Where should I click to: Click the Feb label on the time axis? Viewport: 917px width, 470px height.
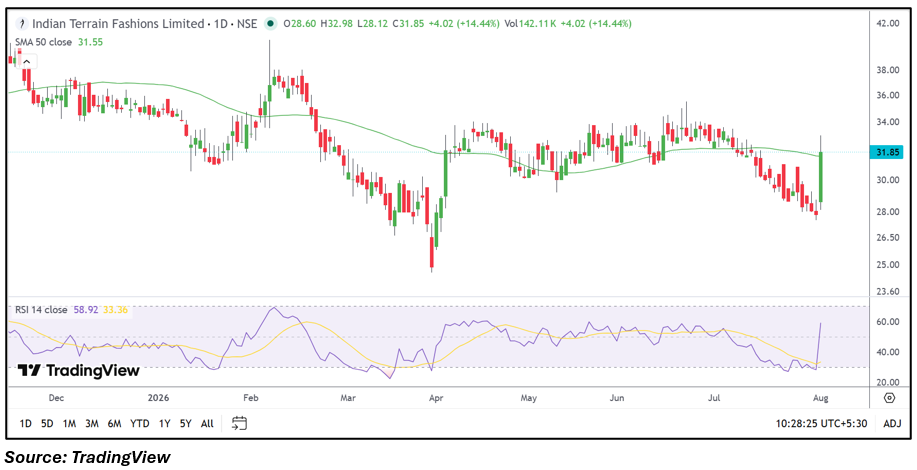coord(250,398)
